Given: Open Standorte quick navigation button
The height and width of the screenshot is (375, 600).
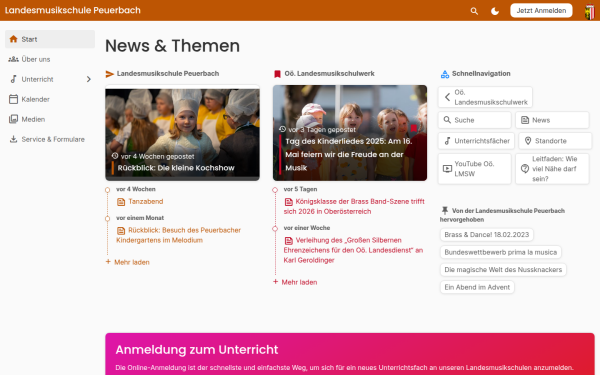Looking at the screenshot, I should click(x=555, y=141).
